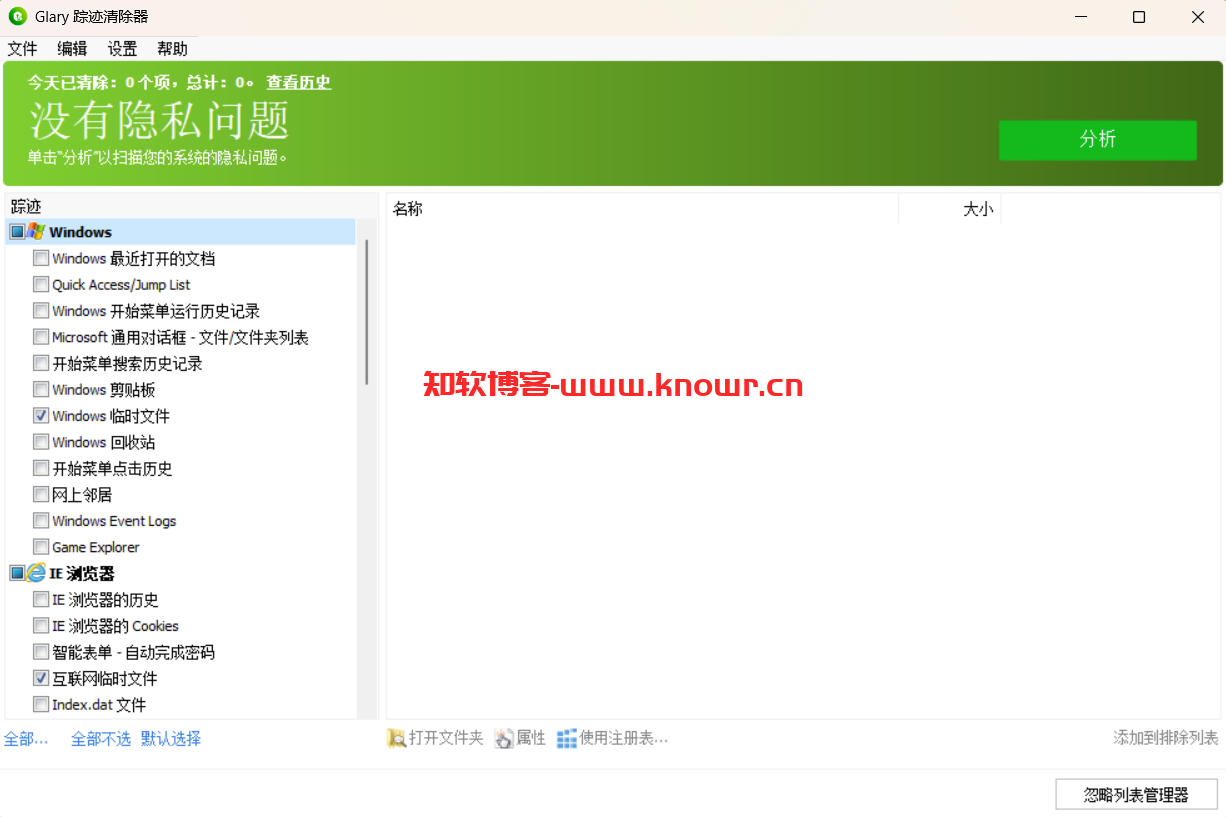Click 添加到排除列表 link
The image size is (1226, 817).
point(1166,738)
